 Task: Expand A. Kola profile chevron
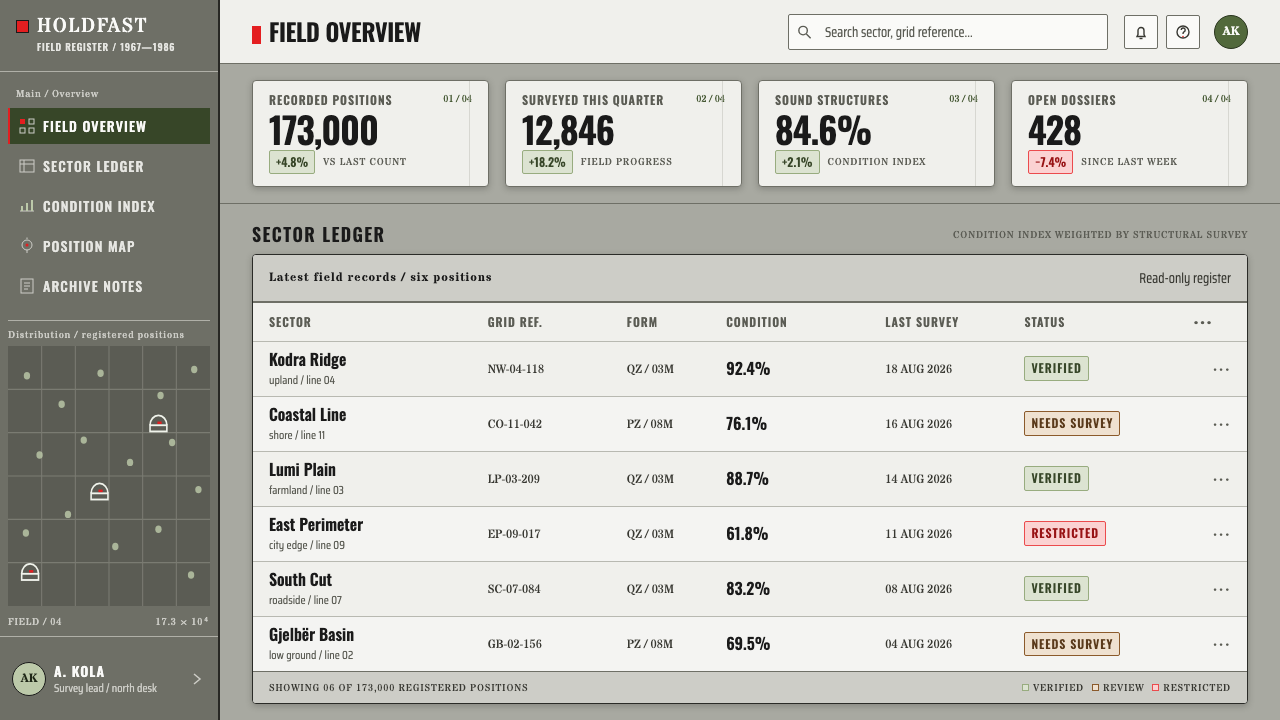(197, 679)
